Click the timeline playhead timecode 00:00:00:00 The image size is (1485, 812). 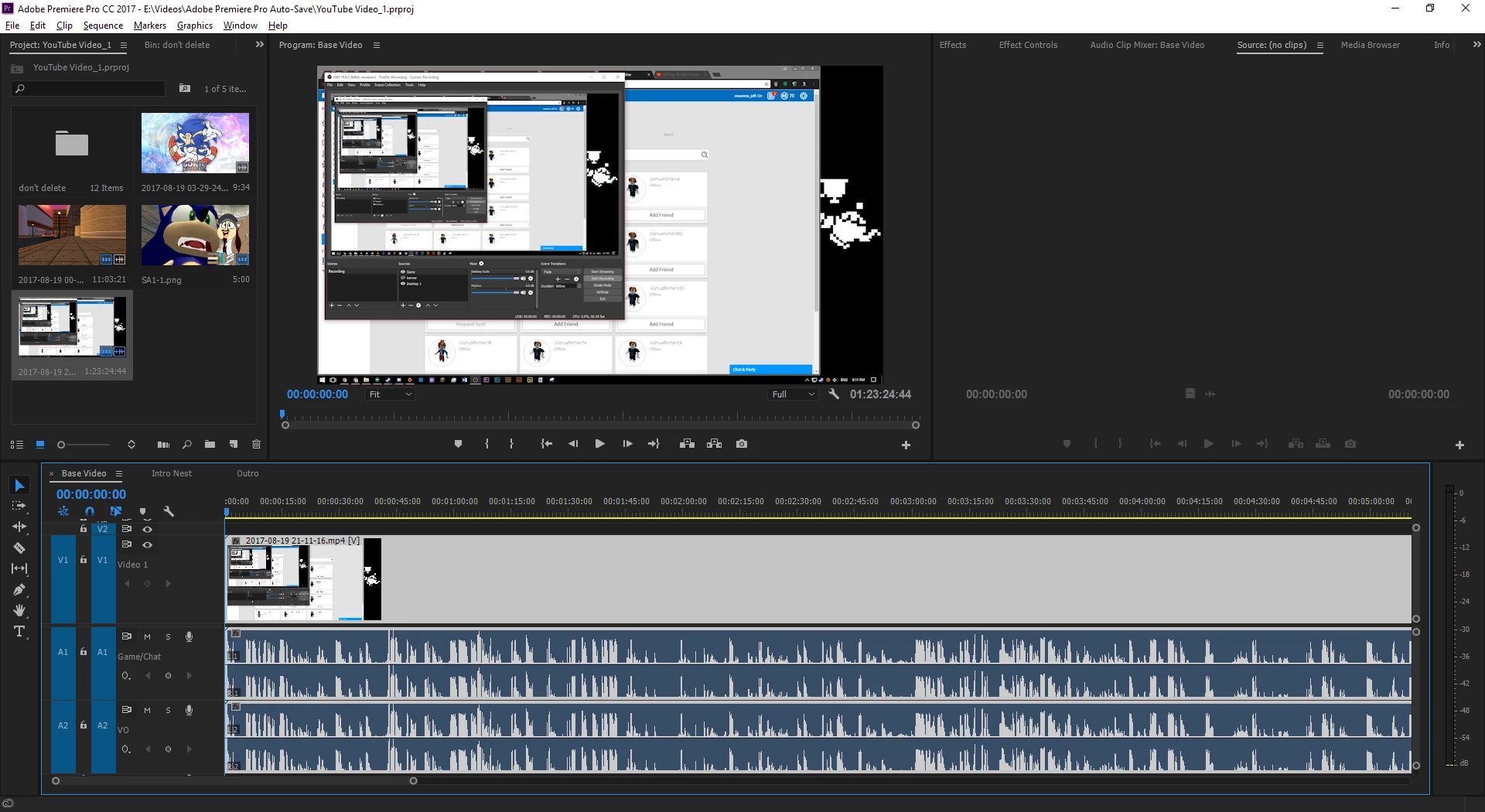(90, 494)
